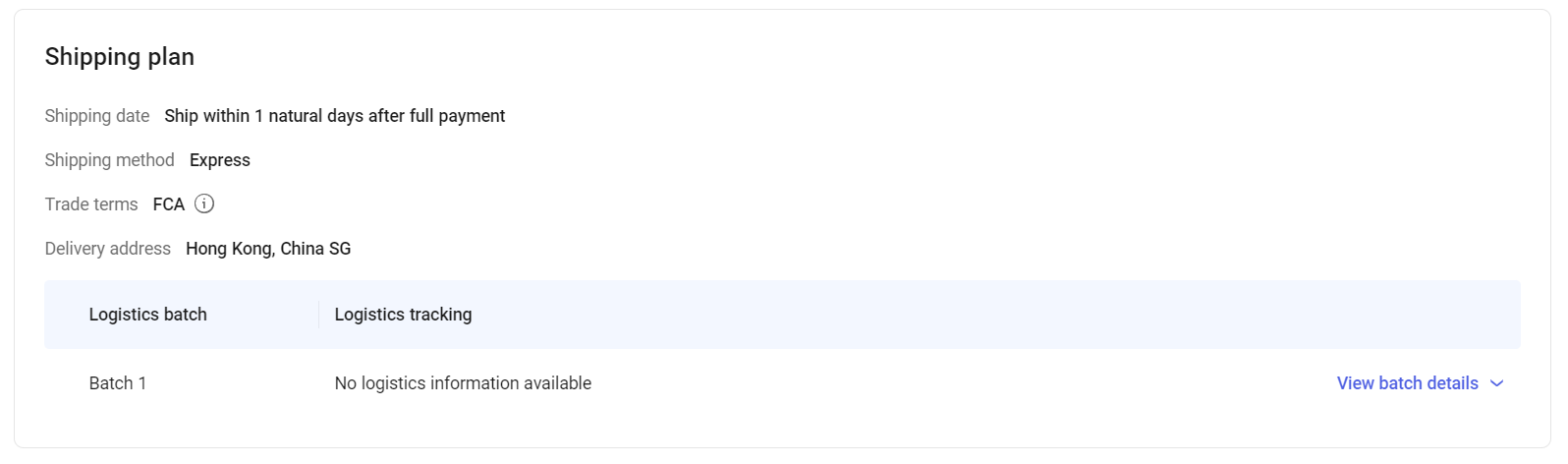Click the SG text in the delivery address
This screenshot has height=464, width=1568.
[x=340, y=249]
